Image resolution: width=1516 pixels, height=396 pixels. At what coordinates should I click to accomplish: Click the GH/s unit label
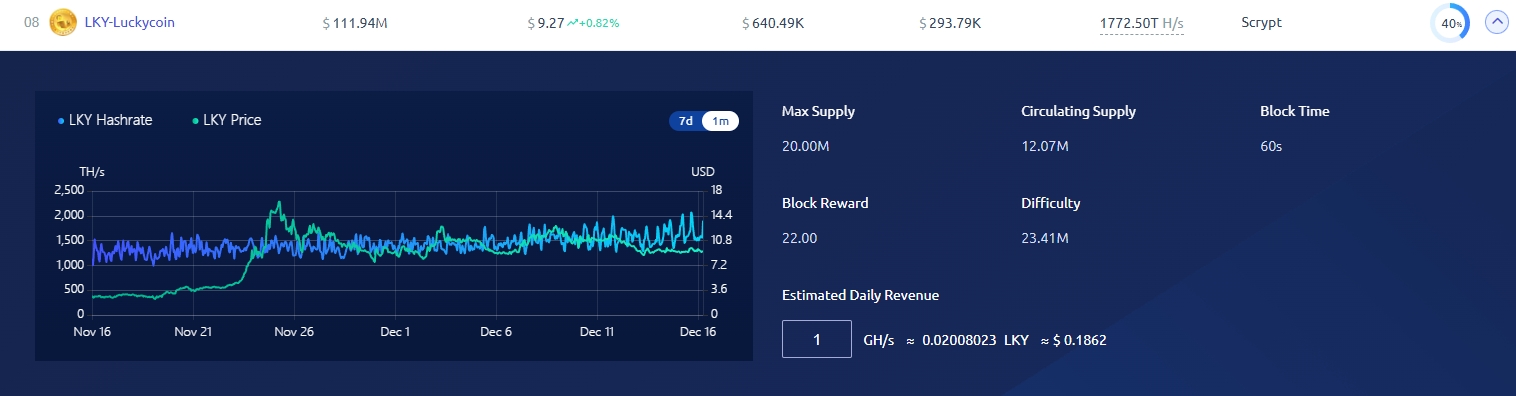pyautogui.click(x=880, y=340)
